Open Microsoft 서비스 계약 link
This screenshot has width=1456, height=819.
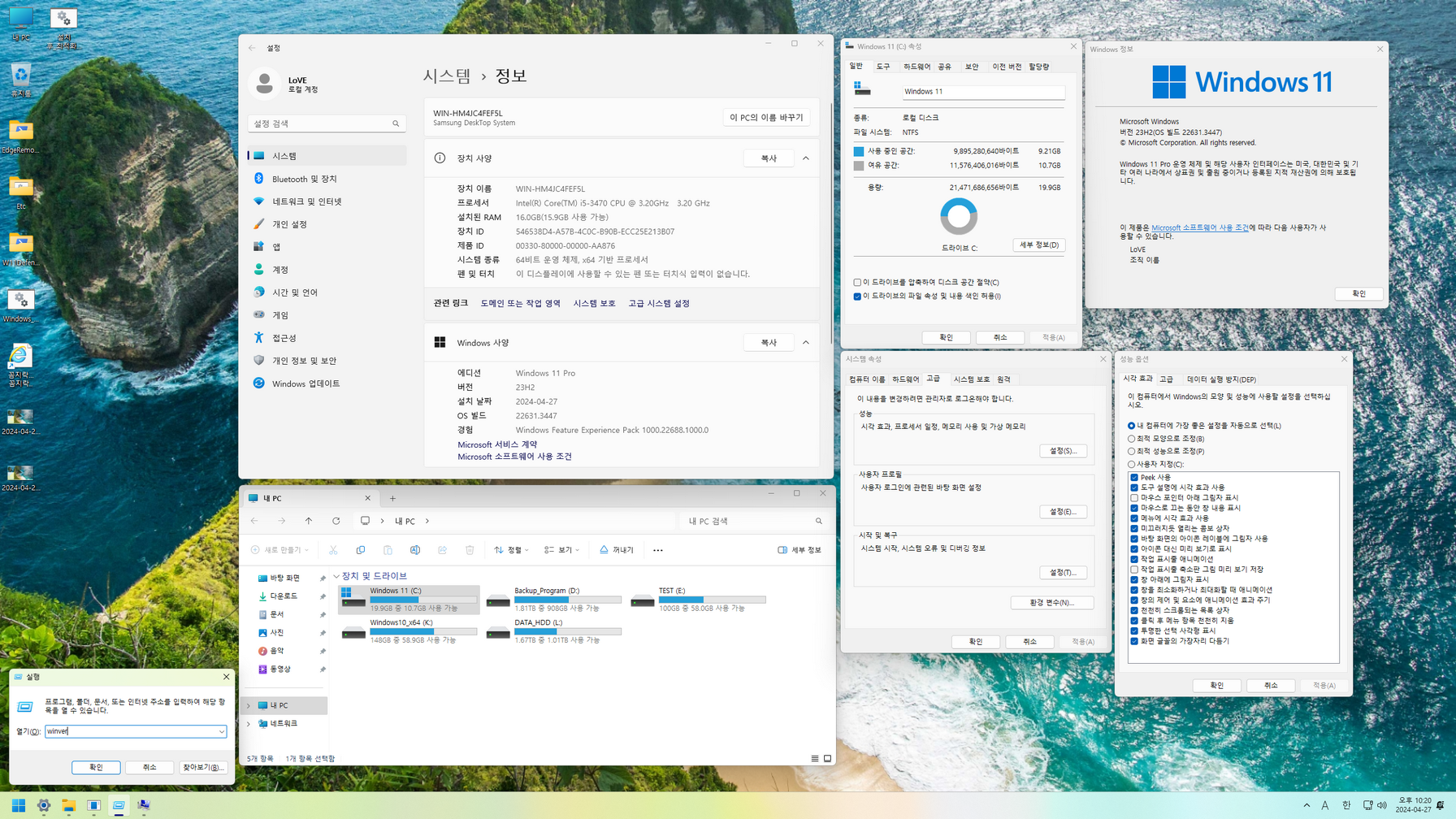point(497,444)
